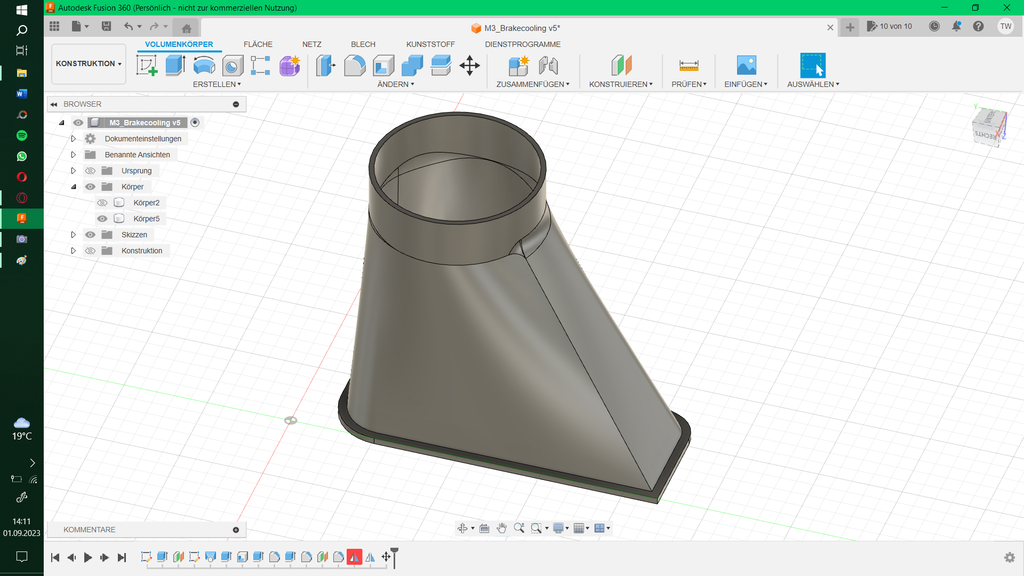This screenshot has height=576, width=1024.
Task: Select the Measure tool under Prüfen
Action: click(x=688, y=66)
